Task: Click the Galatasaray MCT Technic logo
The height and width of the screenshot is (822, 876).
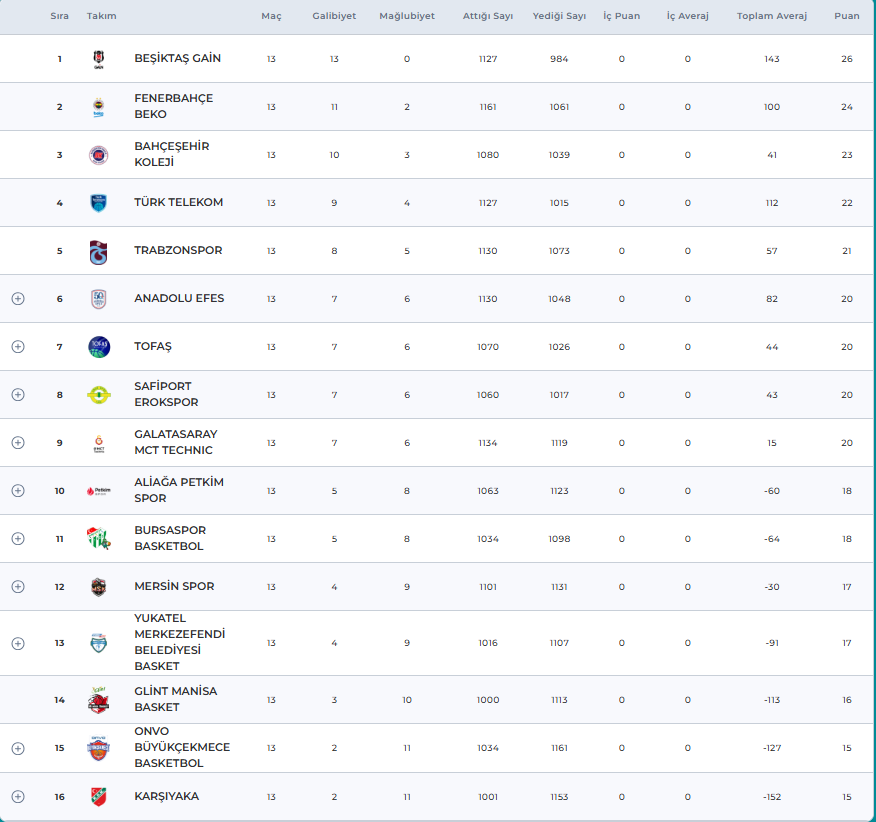Action: (x=98, y=443)
